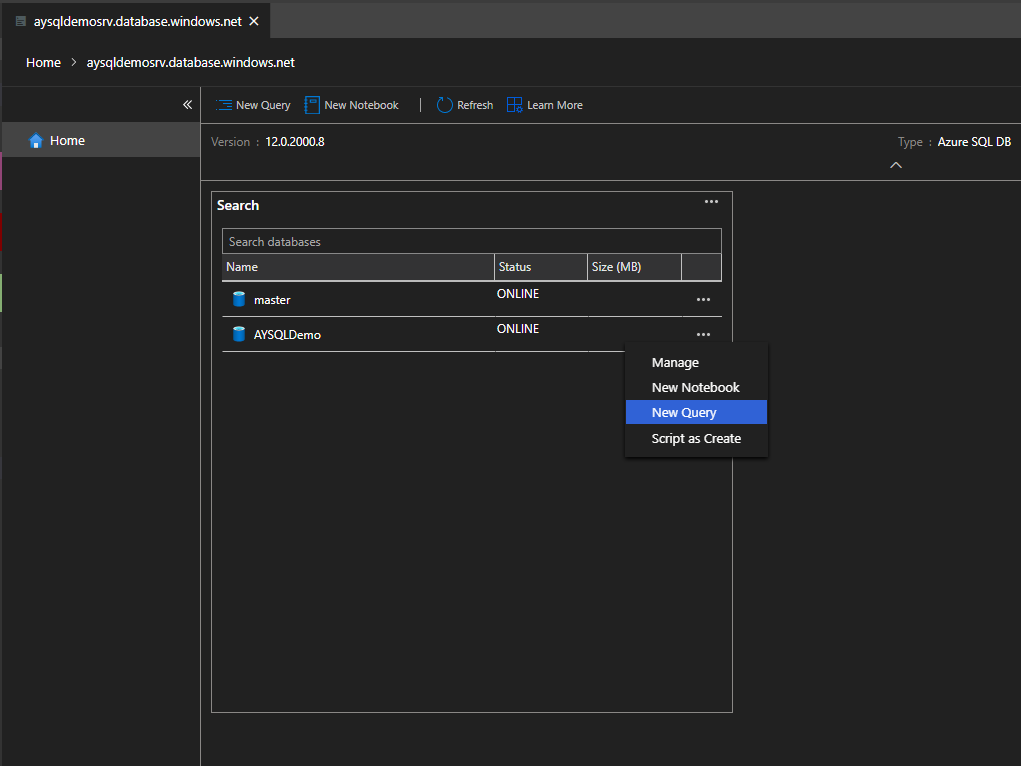Click the Learn More toolbar icon
This screenshot has height=766, width=1021.
coord(515,105)
